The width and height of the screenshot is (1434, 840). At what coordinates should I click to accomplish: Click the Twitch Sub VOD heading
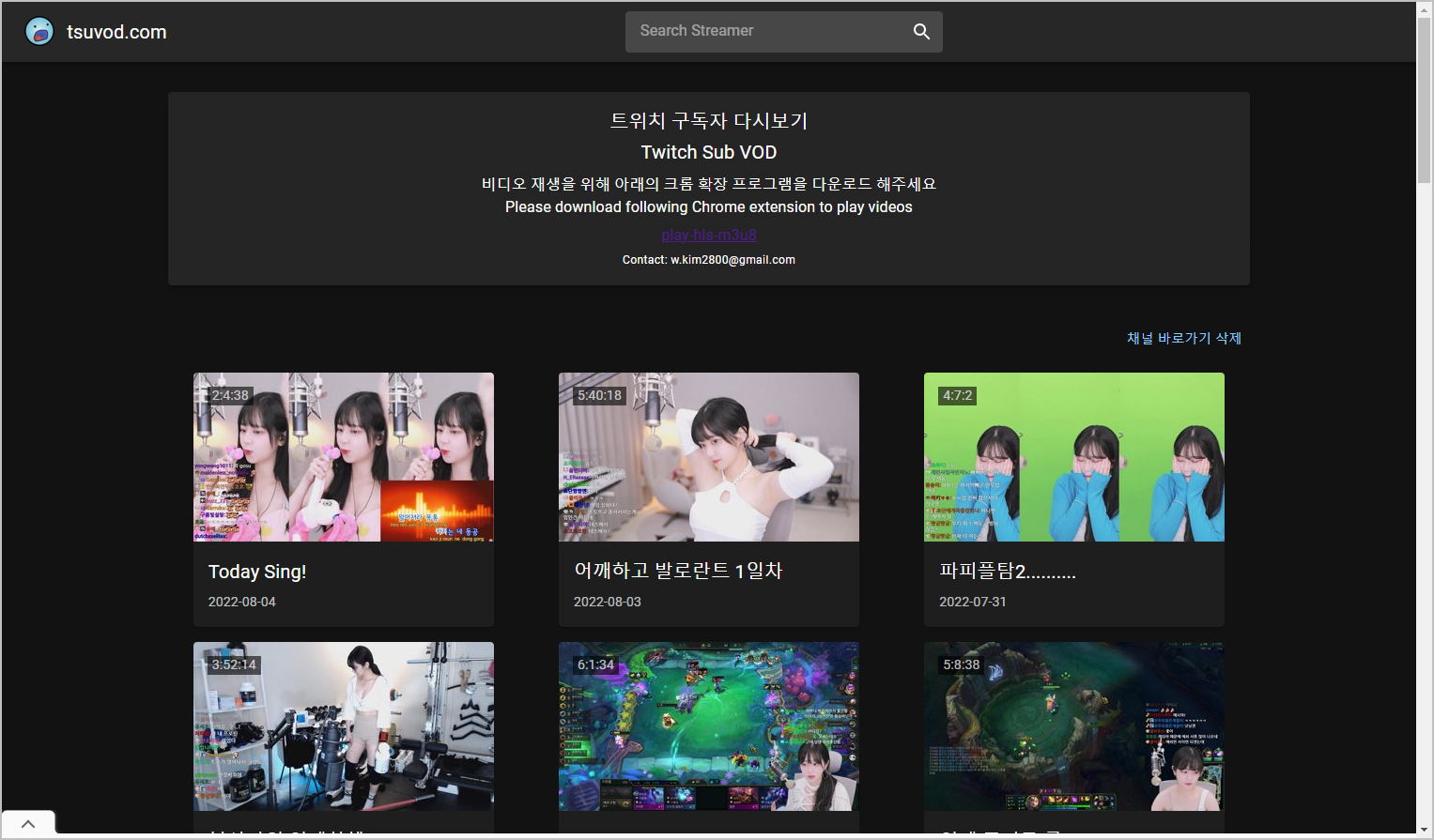coord(709,152)
